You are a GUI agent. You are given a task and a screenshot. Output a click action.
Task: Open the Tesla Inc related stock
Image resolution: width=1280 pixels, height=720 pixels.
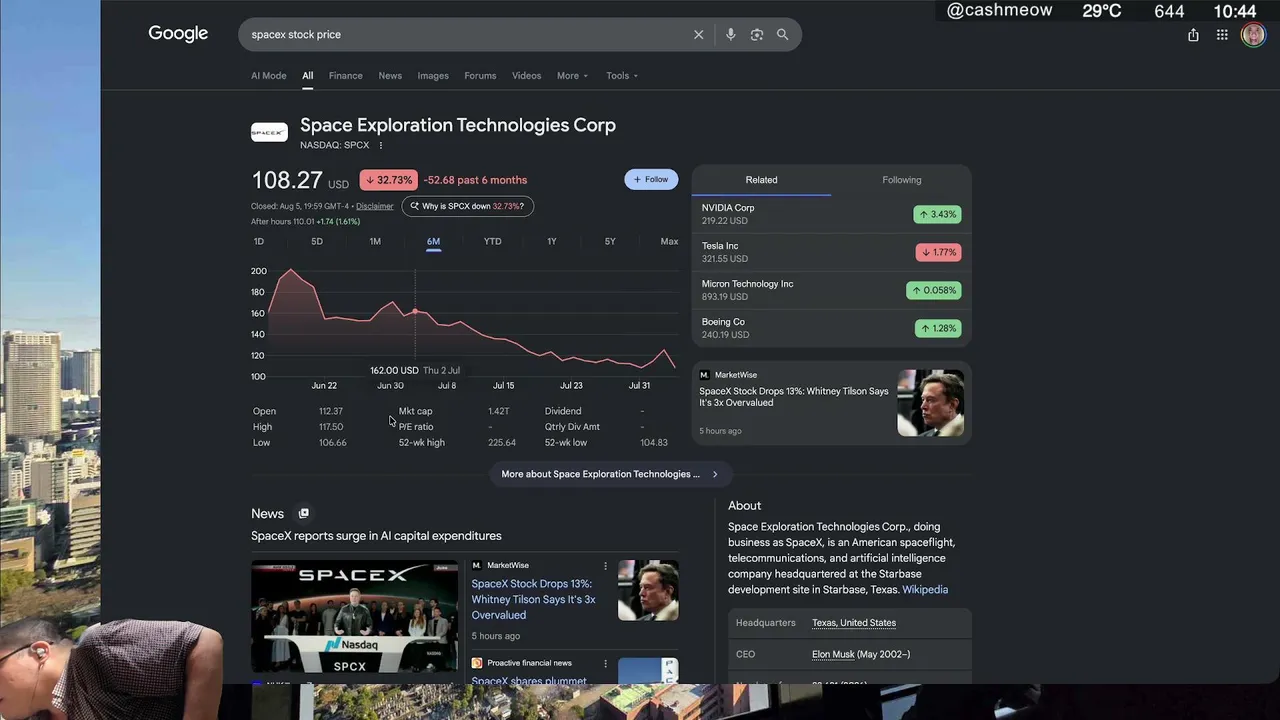[831, 252]
